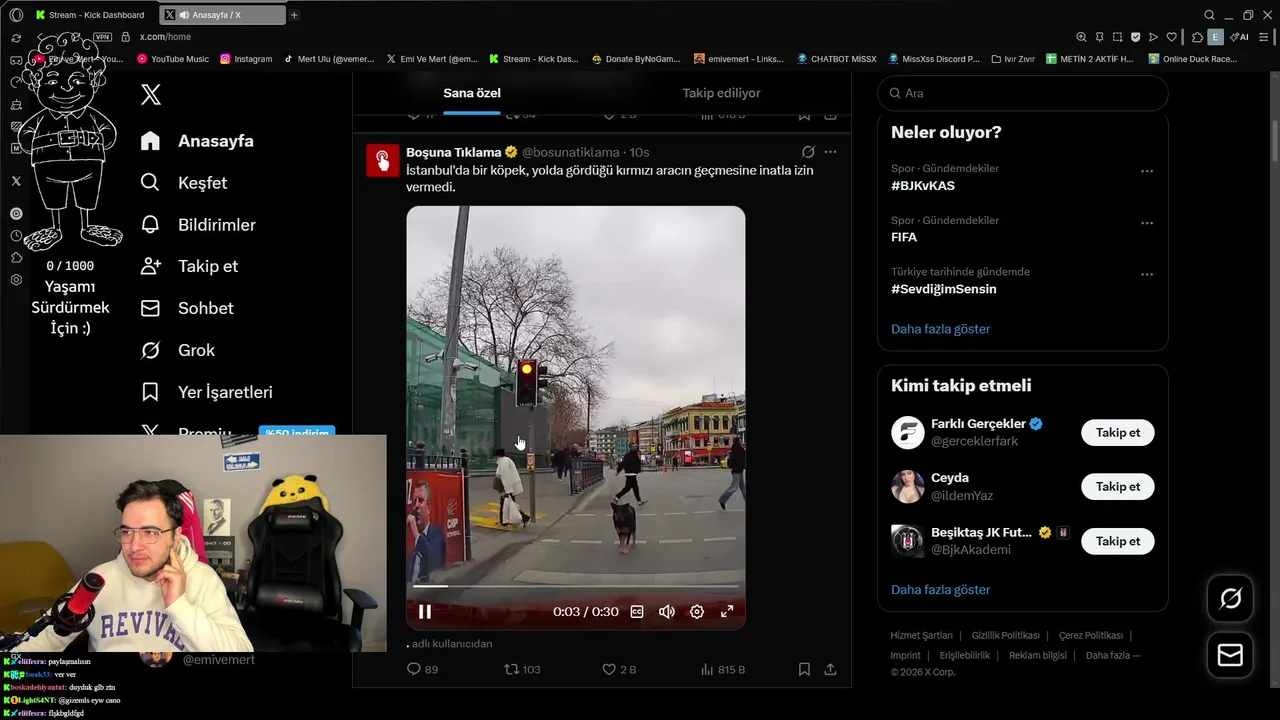1280x720 pixels.
Task: Open browser tab search icon
Action: (1209, 15)
